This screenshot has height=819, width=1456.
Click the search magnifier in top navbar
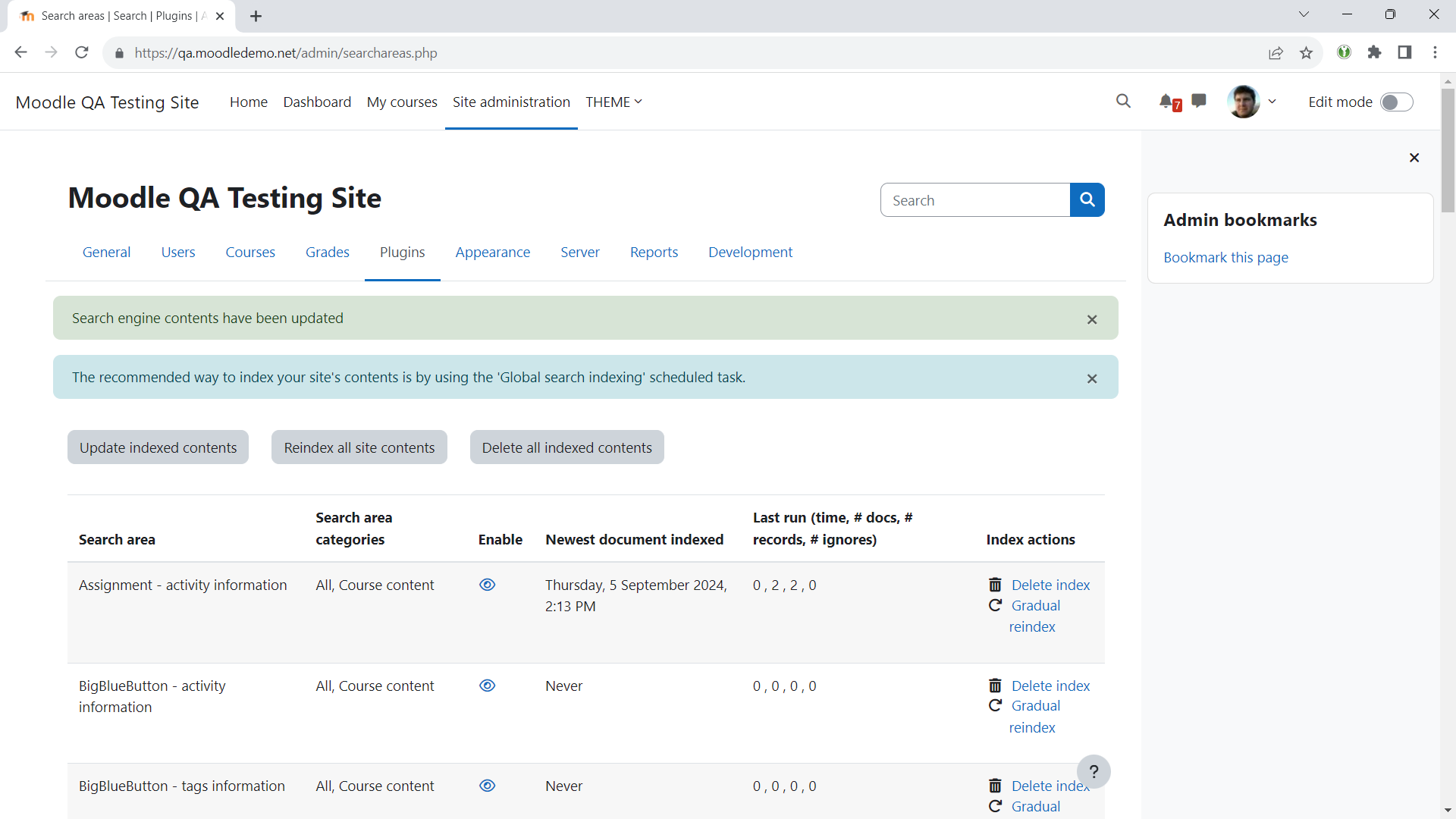pyautogui.click(x=1123, y=101)
